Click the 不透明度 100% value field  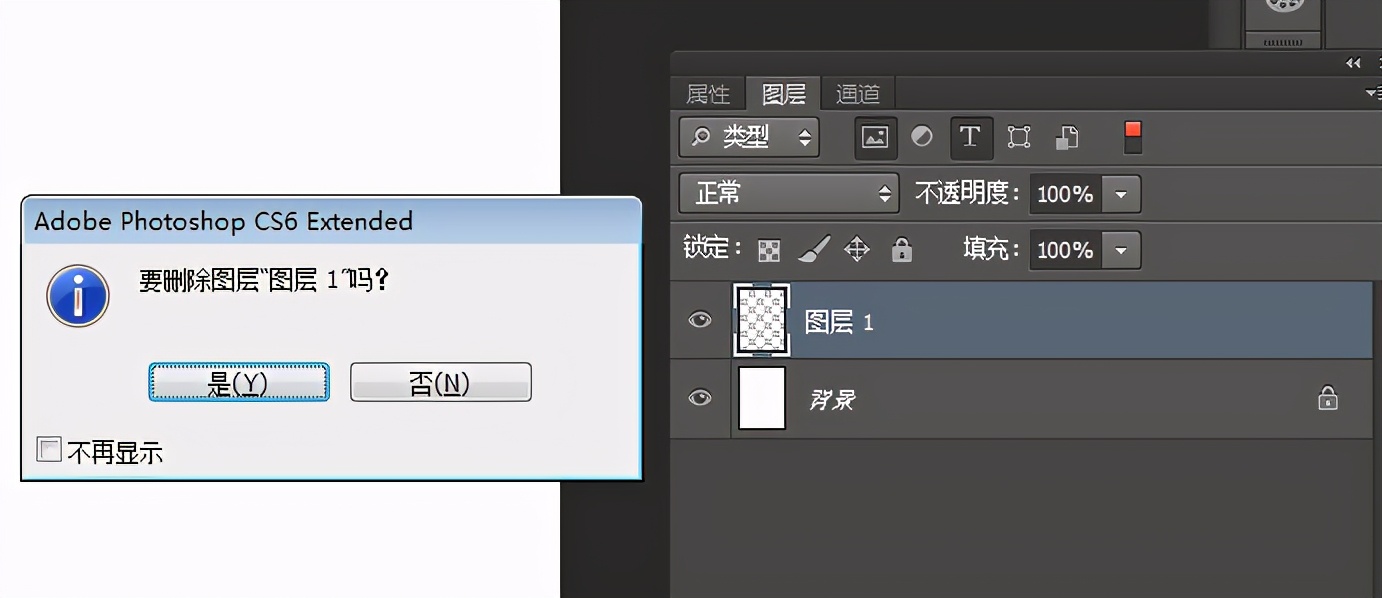pyautogui.click(x=1065, y=194)
